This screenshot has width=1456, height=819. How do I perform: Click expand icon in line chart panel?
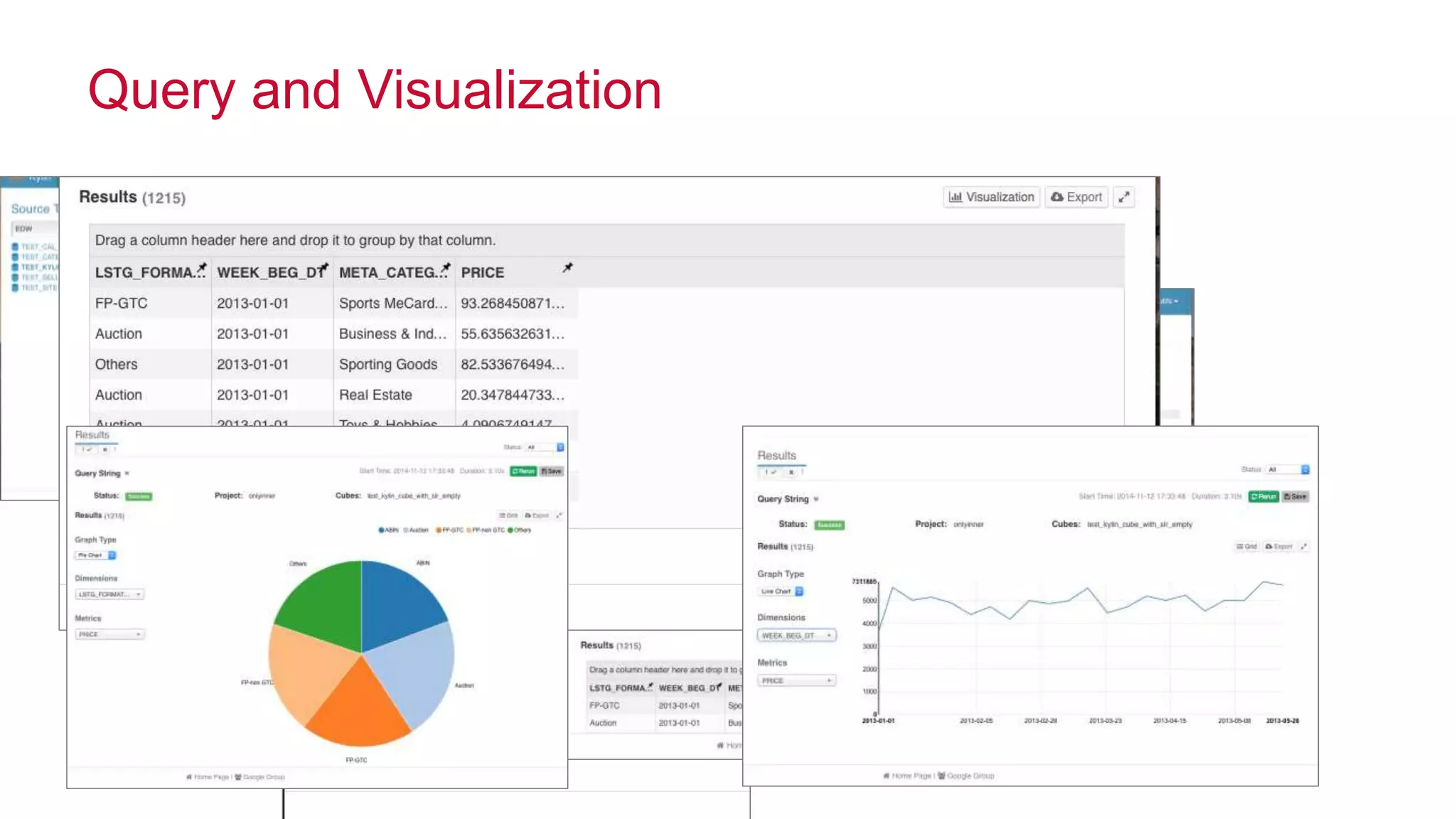[x=1304, y=546]
